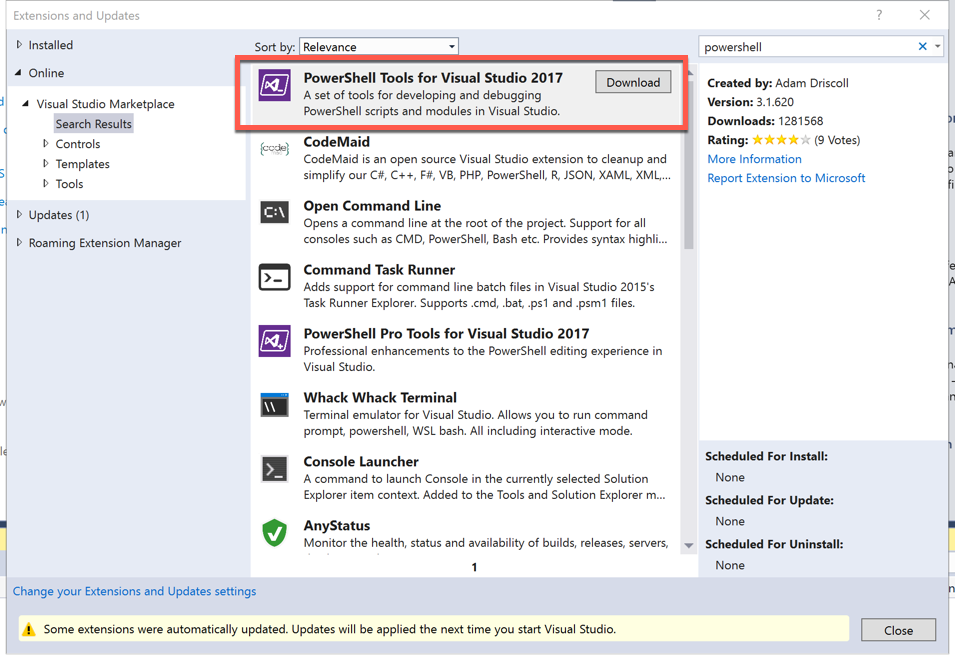The image size is (955, 660).
Task: Click the Scheduled For Install label
Action: [x=766, y=456]
